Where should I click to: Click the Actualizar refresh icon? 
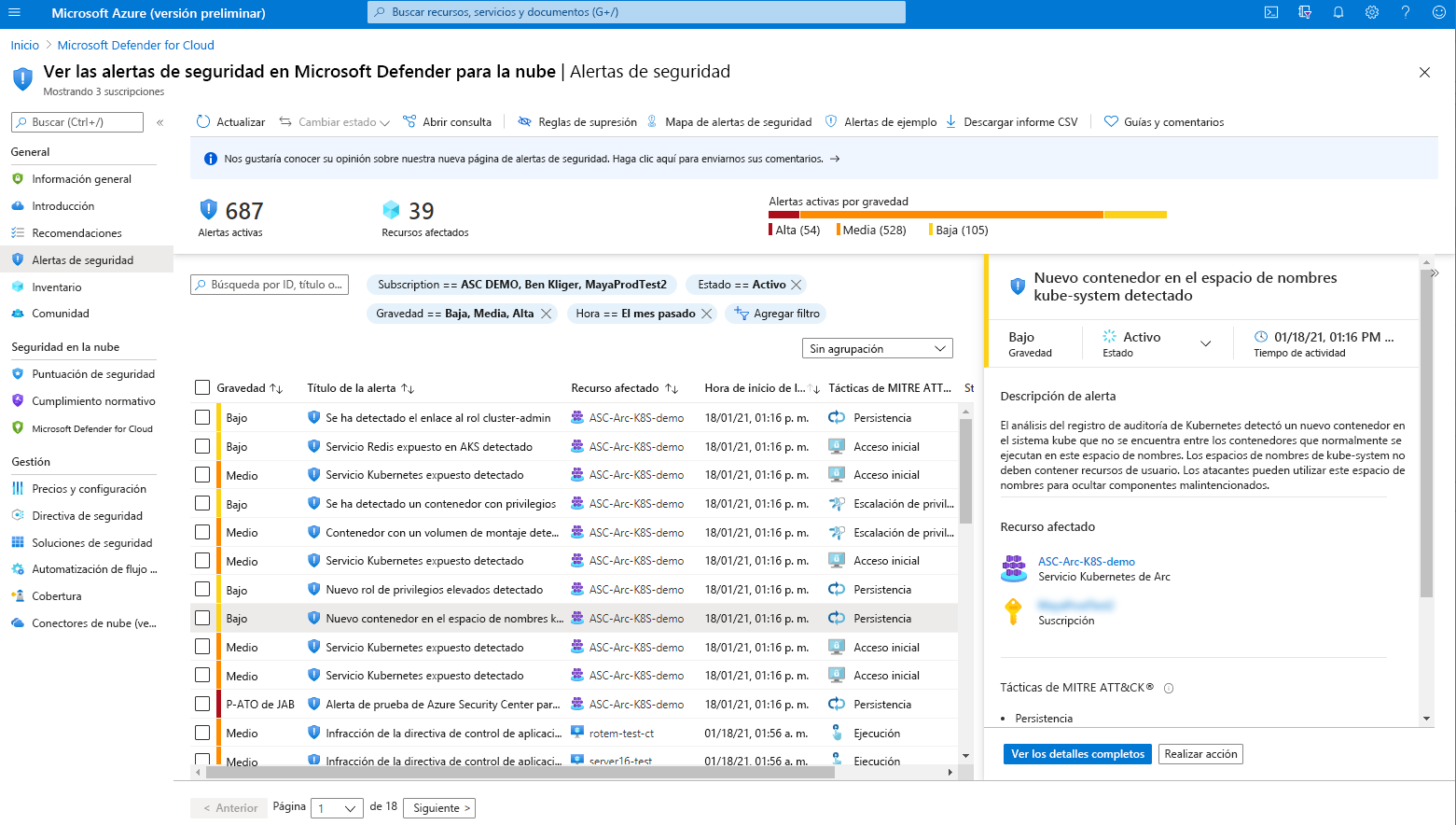click(x=203, y=122)
